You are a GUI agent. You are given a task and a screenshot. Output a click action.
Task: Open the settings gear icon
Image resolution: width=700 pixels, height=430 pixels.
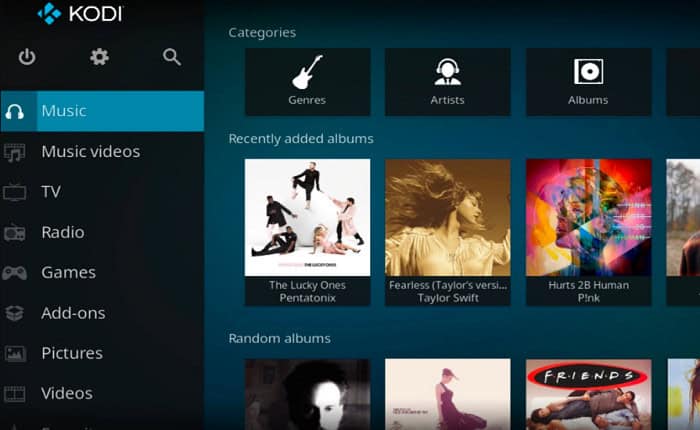tap(99, 57)
